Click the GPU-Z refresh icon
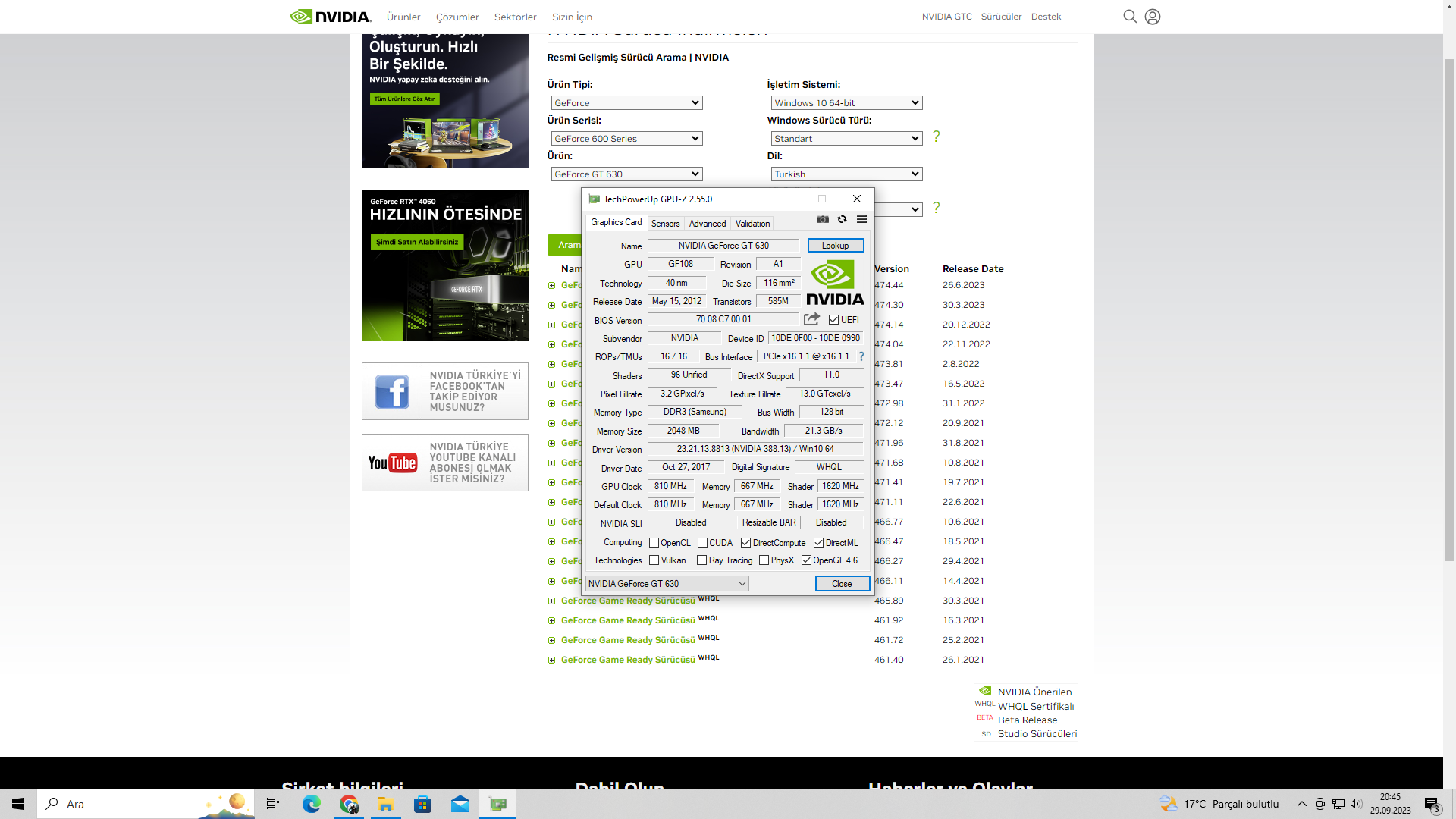The image size is (1456, 819). (842, 219)
